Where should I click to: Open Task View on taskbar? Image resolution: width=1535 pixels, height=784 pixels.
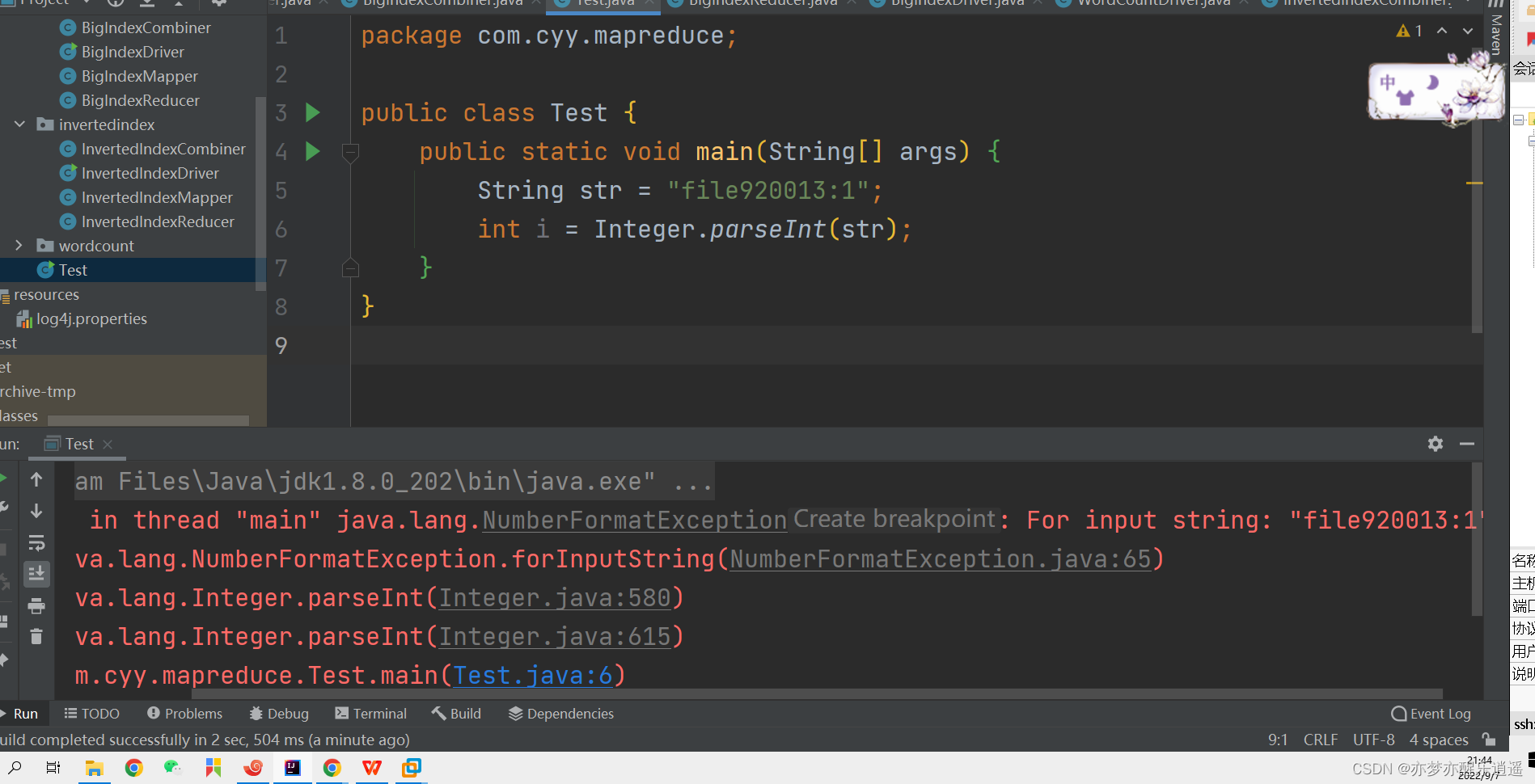click(x=53, y=768)
